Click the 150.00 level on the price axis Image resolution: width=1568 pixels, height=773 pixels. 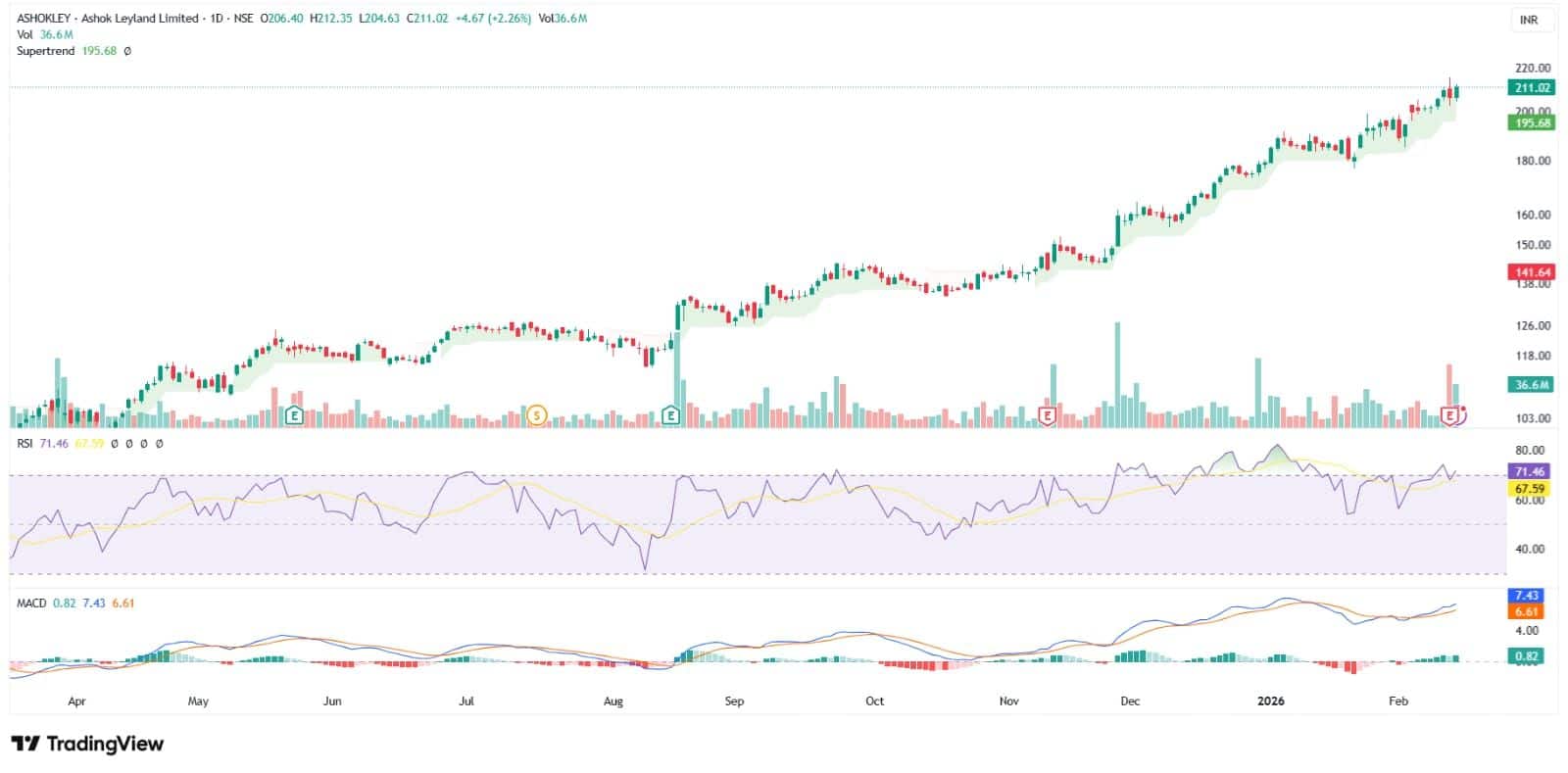pos(1533,245)
